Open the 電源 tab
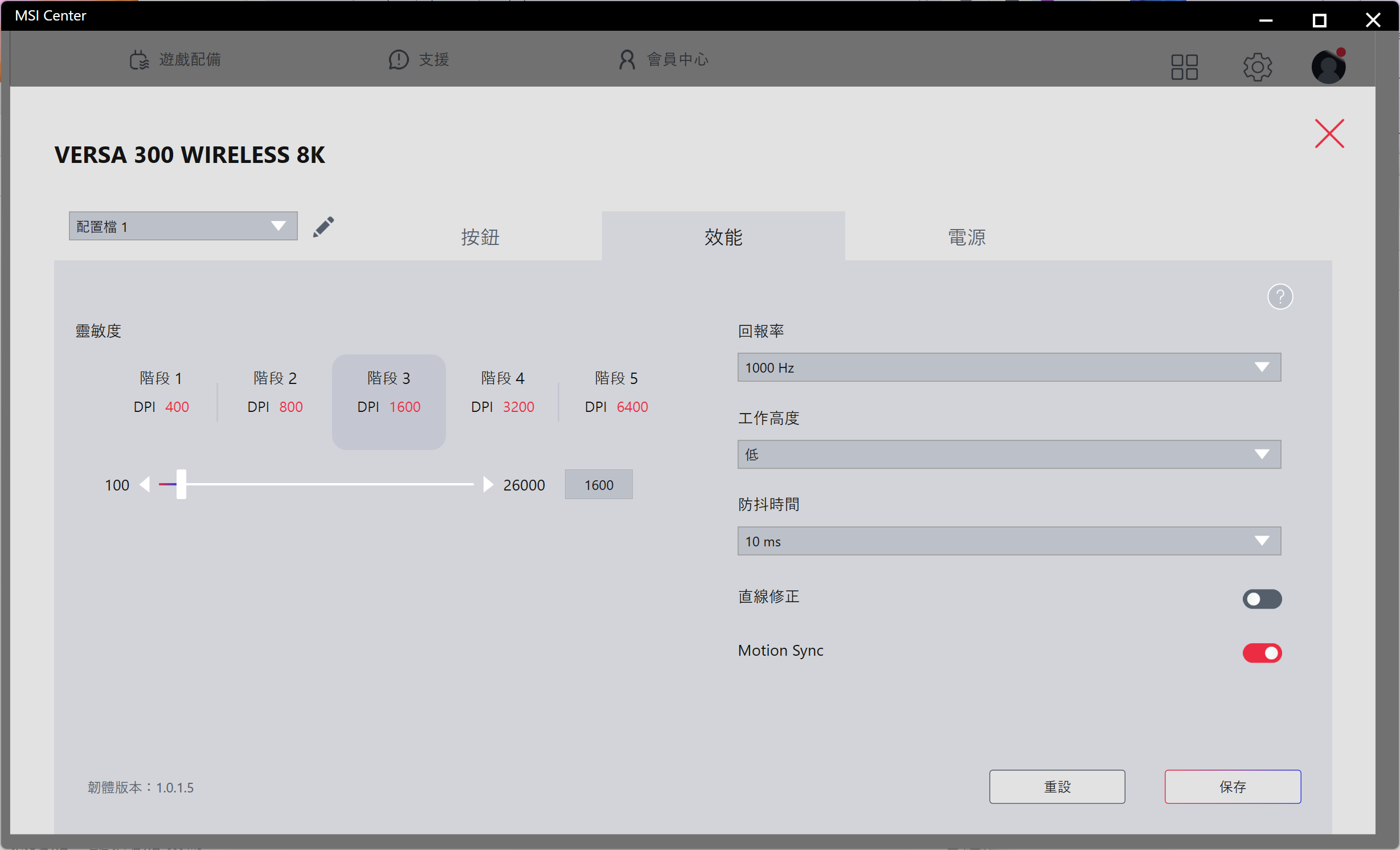1400x850 pixels. click(967, 237)
